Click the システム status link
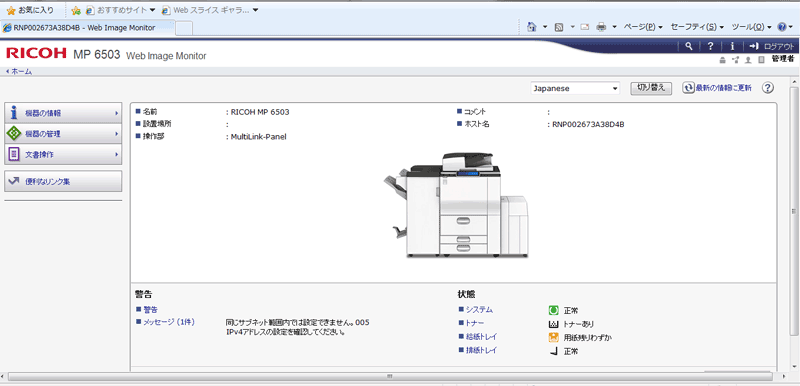Viewport: 800px width, 386px height. [479, 310]
